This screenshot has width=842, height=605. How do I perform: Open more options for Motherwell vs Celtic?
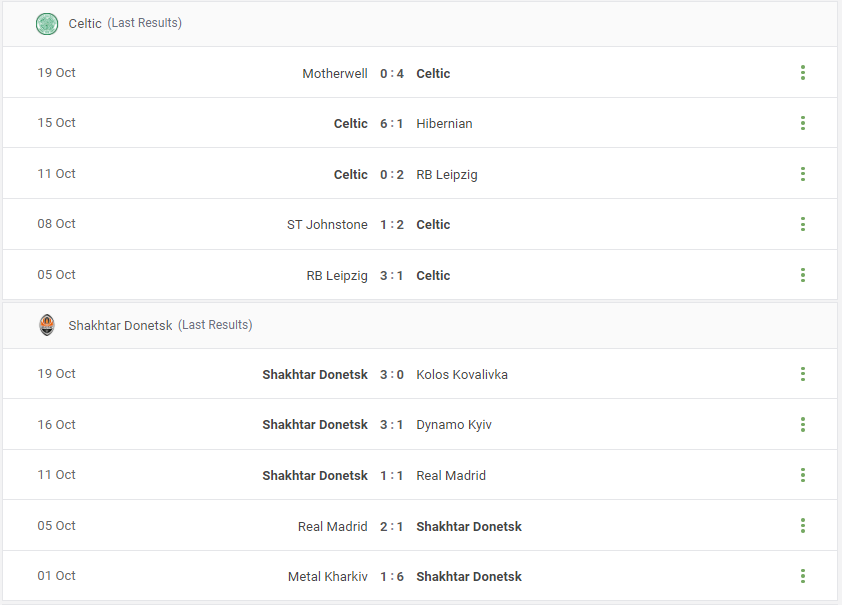[x=803, y=72]
